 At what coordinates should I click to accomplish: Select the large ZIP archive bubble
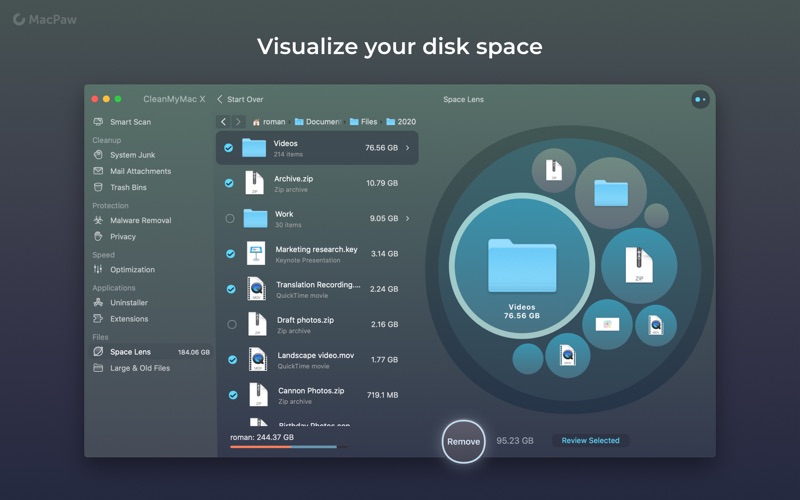coord(639,266)
